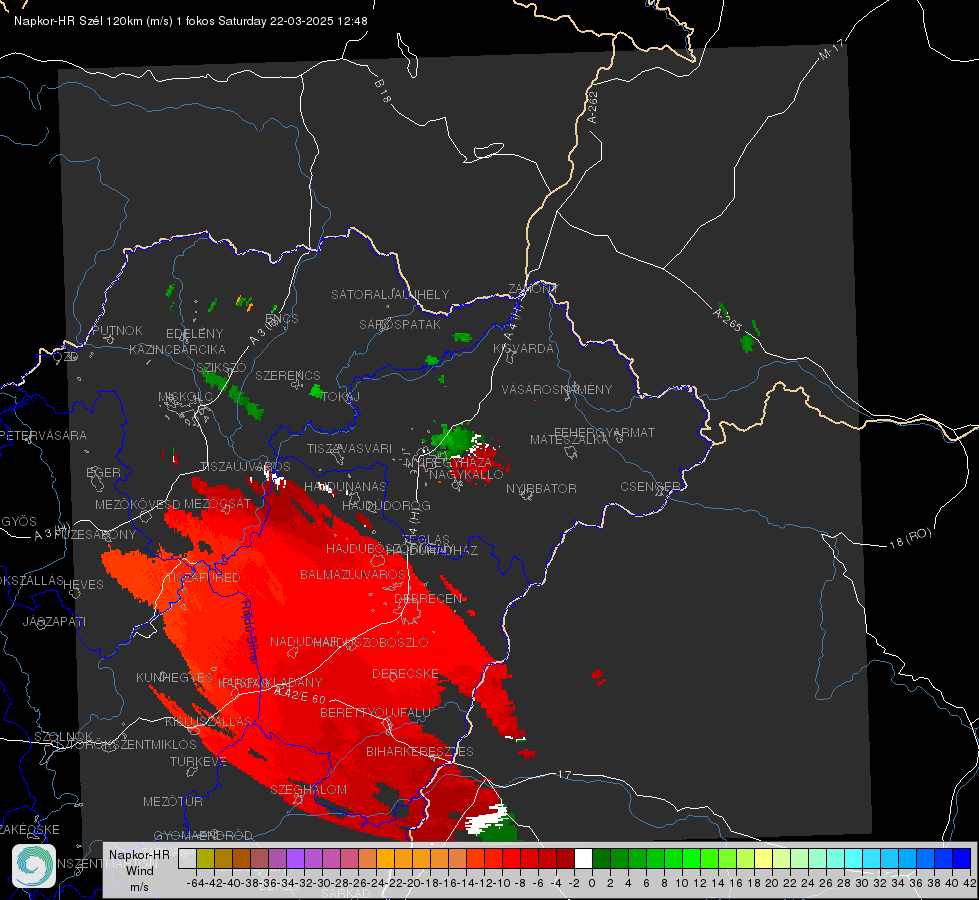Click the PÉTERVÁSÁRA label
The width and height of the screenshot is (979, 900).
43,435
